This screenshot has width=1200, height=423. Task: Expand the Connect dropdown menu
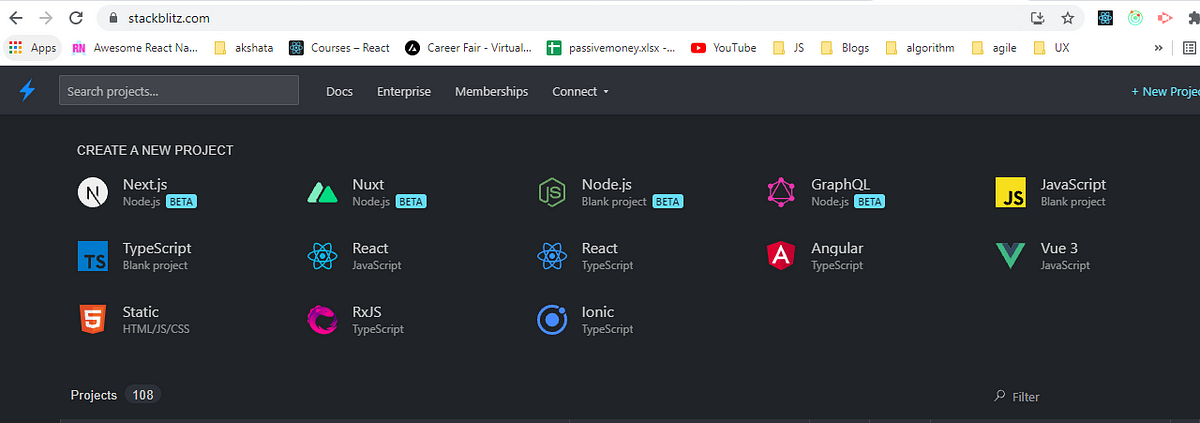[x=580, y=91]
